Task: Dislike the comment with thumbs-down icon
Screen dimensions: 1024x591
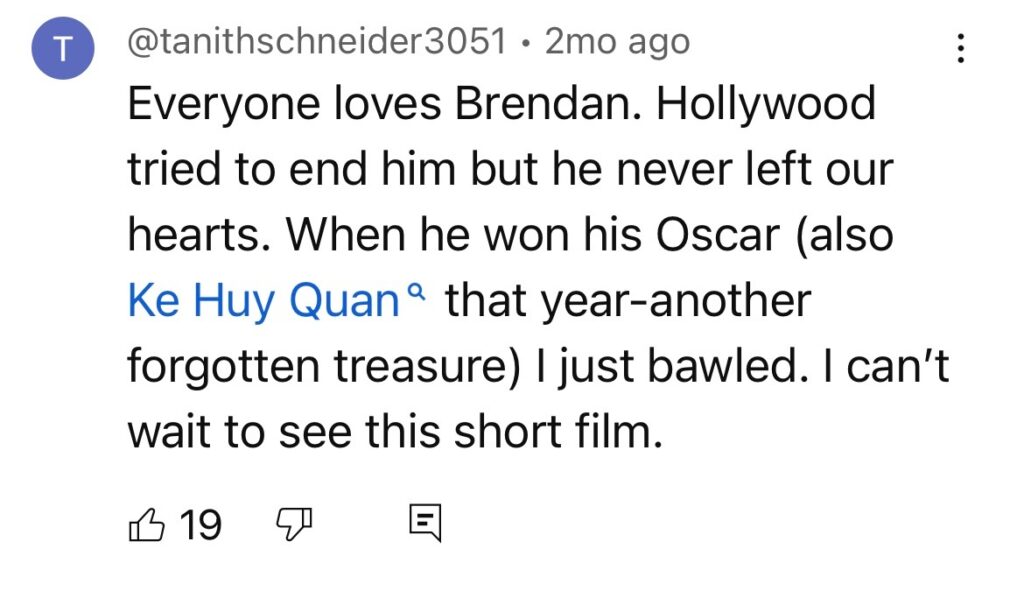Action: tap(294, 524)
